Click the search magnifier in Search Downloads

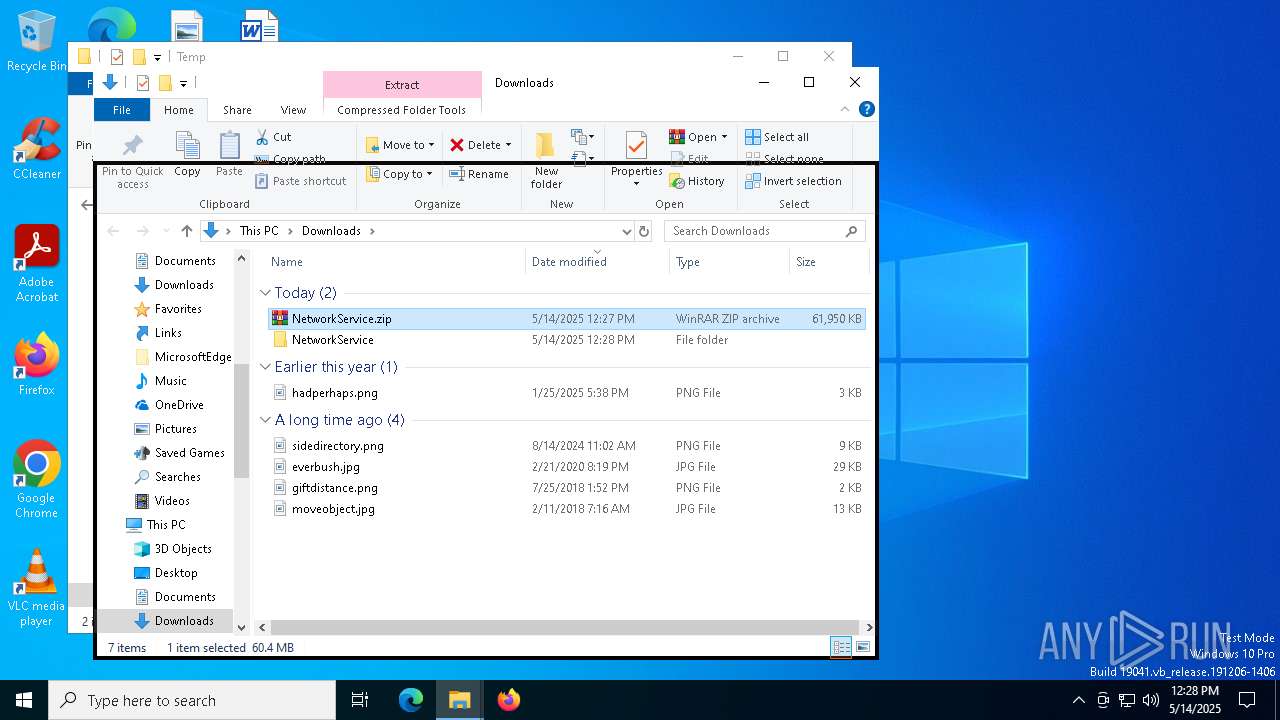[851, 231]
